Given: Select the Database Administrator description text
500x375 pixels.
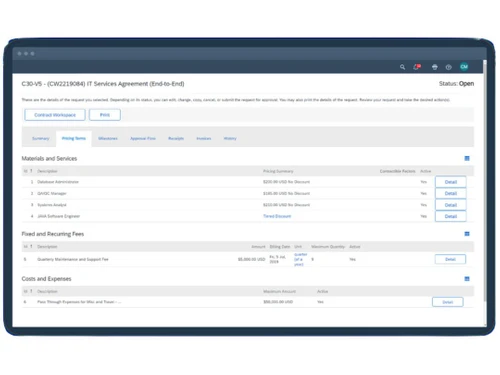Looking at the screenshot, I should click(58, 182).
